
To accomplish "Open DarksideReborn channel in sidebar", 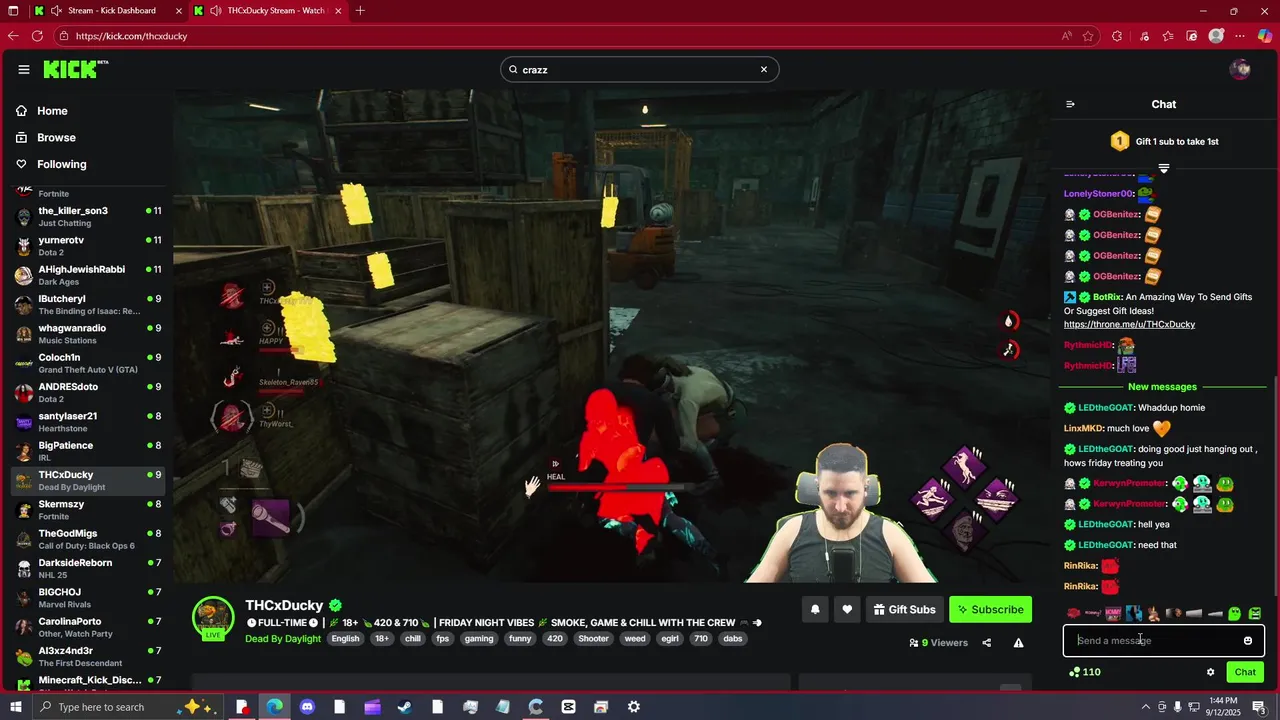I will click(x=88, y=569).
